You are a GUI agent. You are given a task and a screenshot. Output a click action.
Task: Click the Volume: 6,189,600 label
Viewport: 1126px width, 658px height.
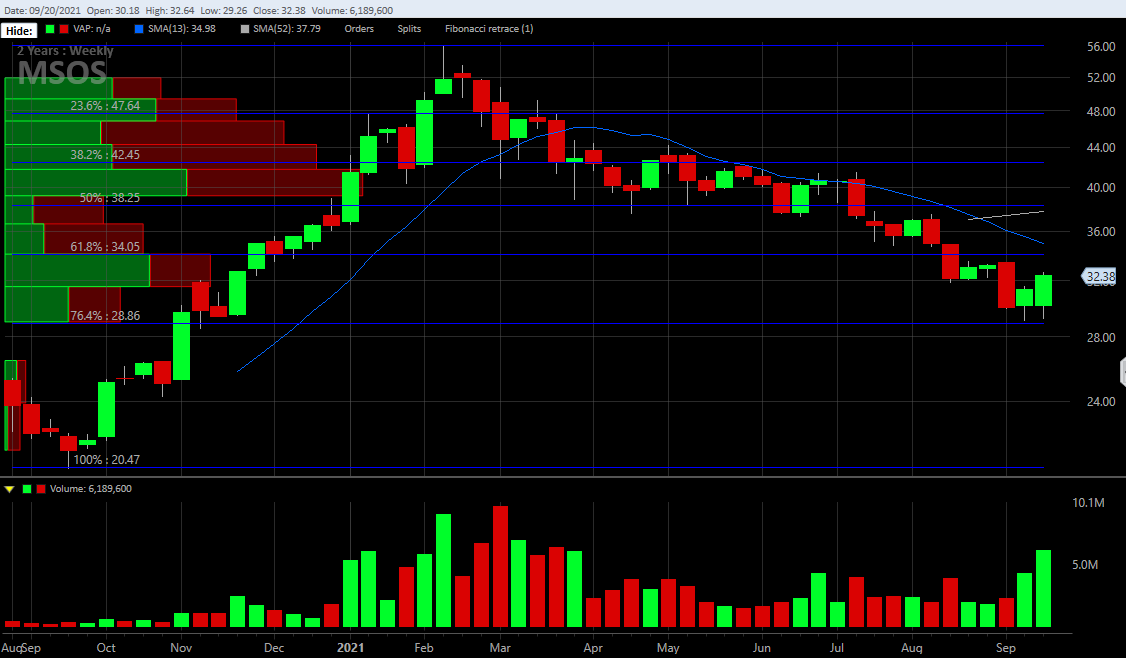coord(90,489)
